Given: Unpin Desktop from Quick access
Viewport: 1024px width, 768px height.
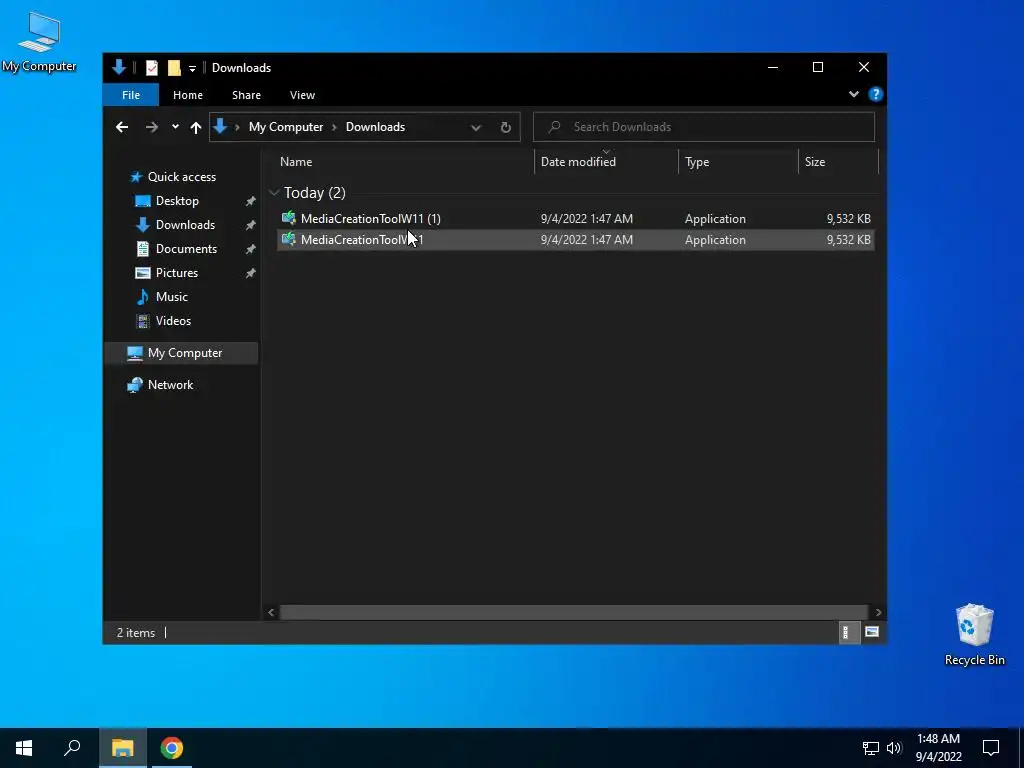Looking at the screenshot, I should pos(250,201).
